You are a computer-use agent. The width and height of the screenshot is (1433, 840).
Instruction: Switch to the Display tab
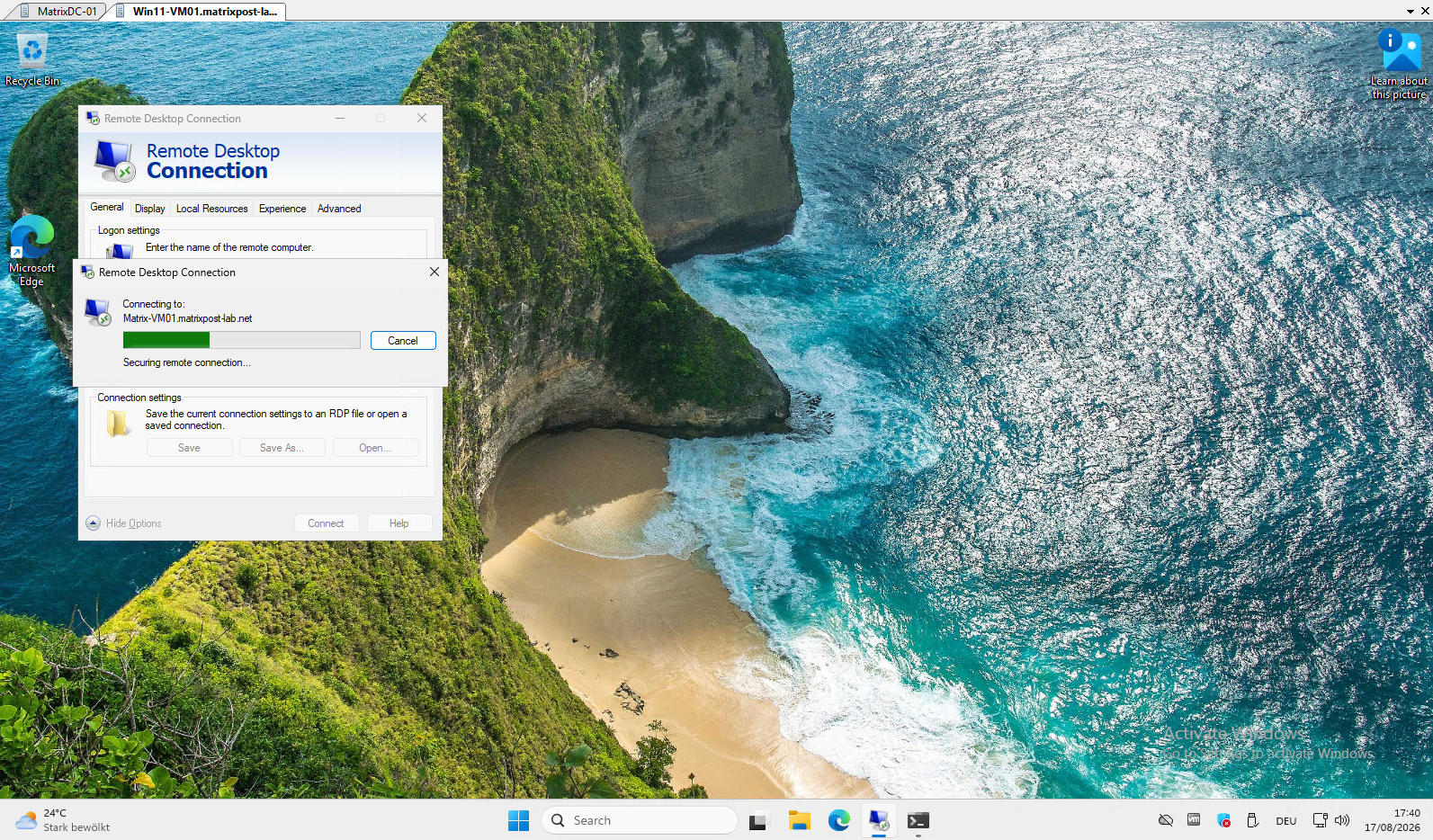point(150,209)
